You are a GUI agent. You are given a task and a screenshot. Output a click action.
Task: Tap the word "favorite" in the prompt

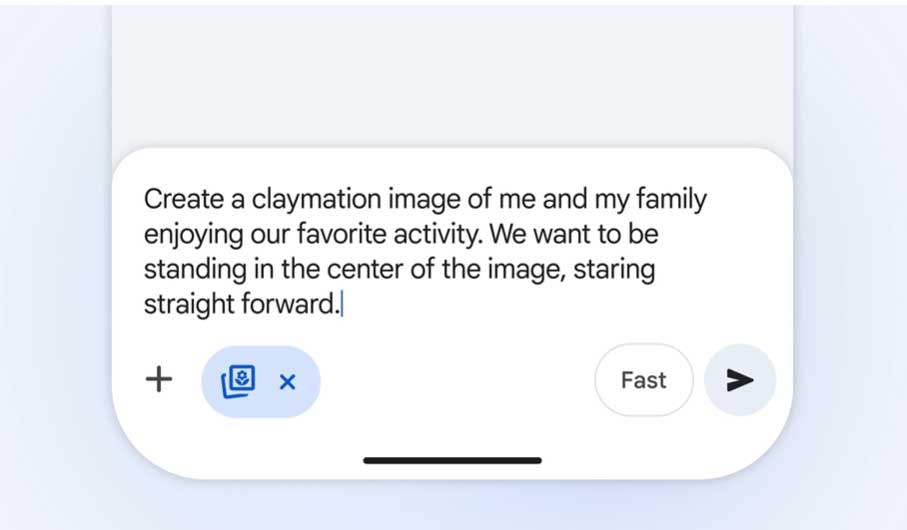[348, 235]
